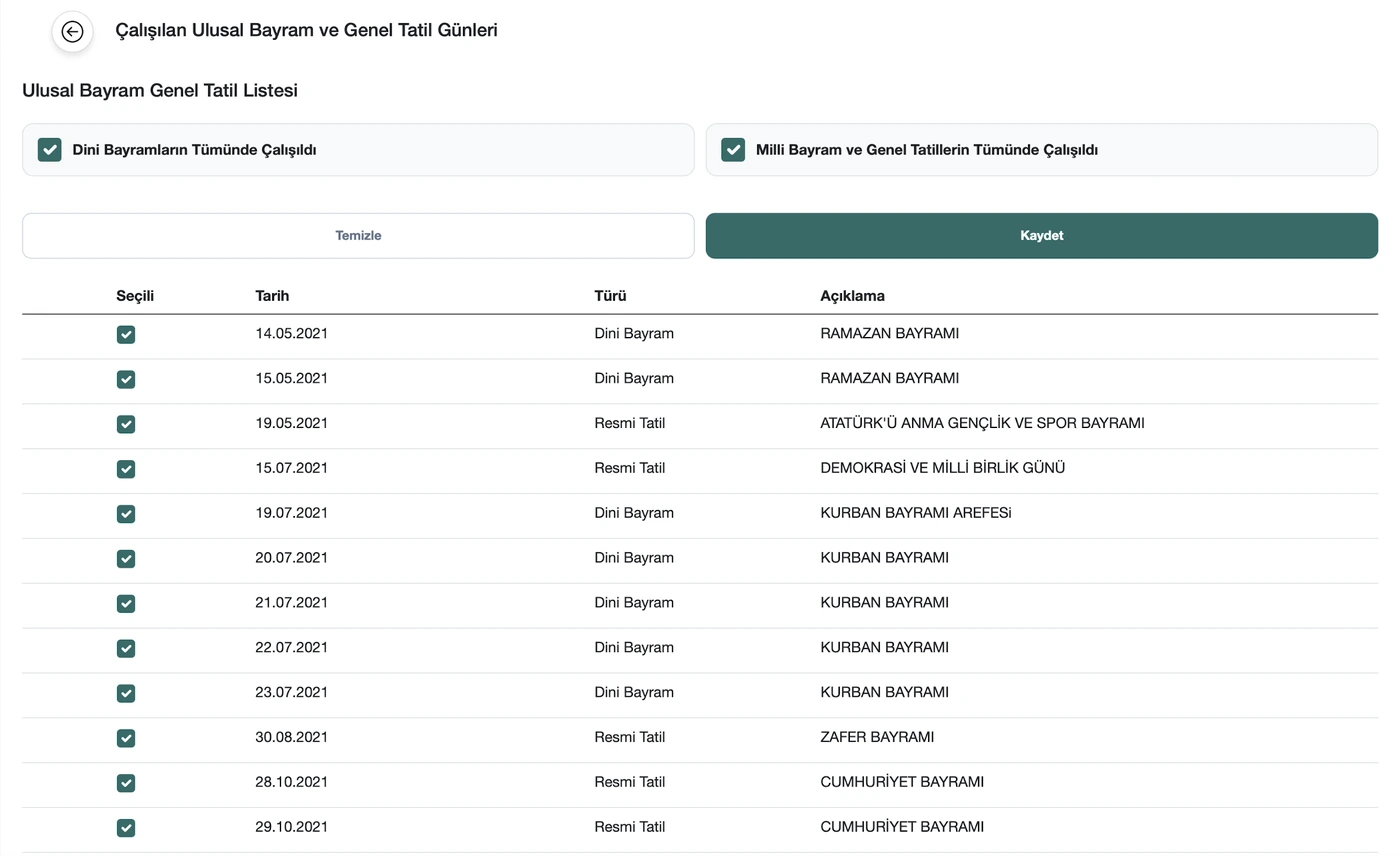Click Resmi Tatil in the 19.05.2021 row
1400x856 pixels.
click(630, 423)
